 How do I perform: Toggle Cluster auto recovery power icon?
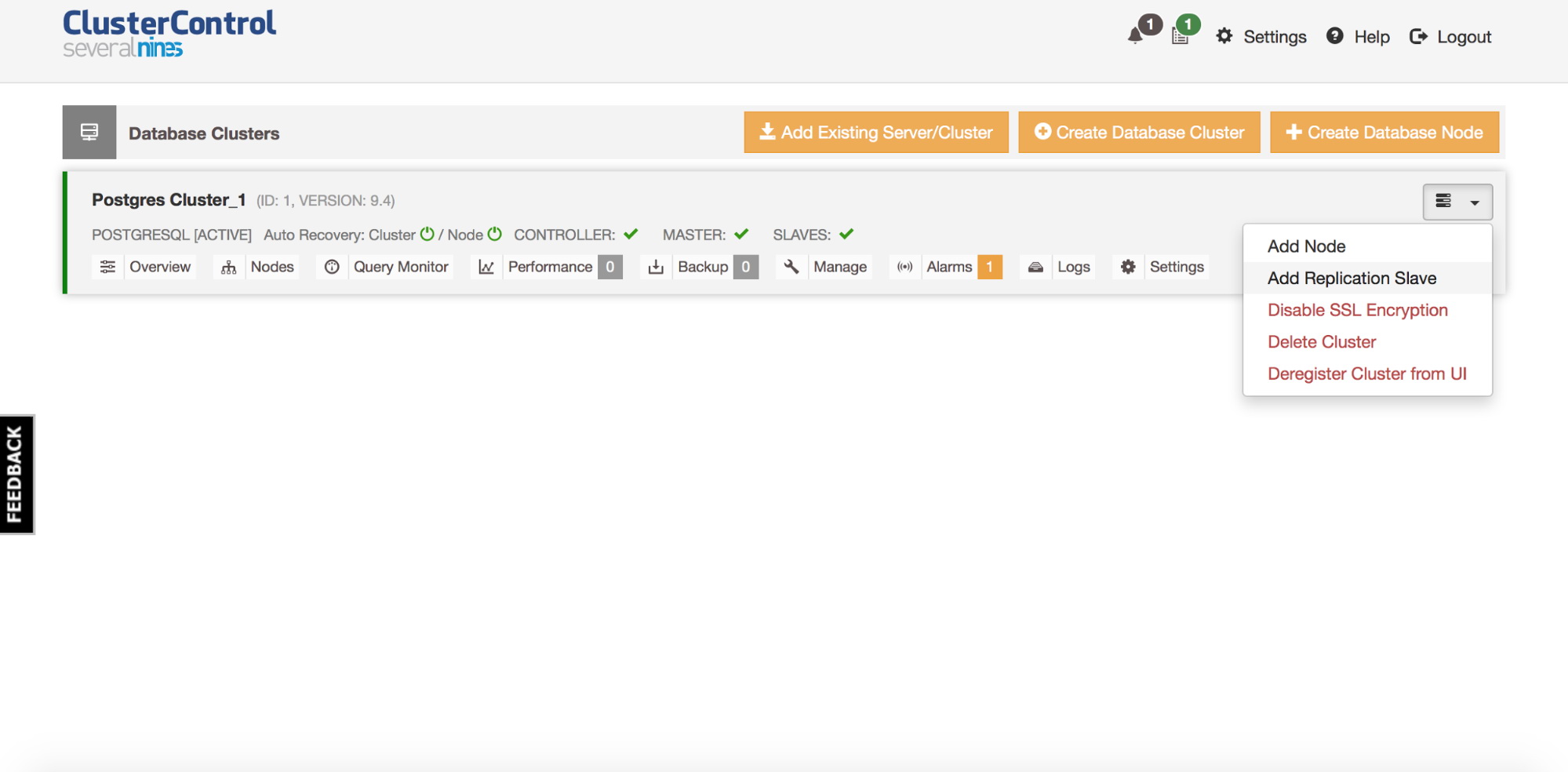[x=427, y=234]
